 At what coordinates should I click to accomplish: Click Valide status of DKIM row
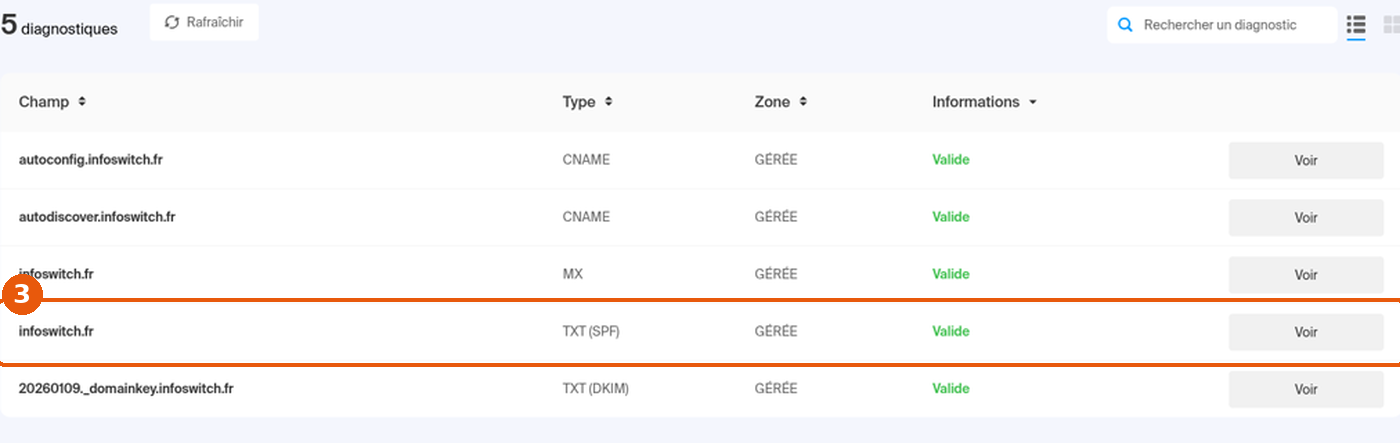[951, 388]
